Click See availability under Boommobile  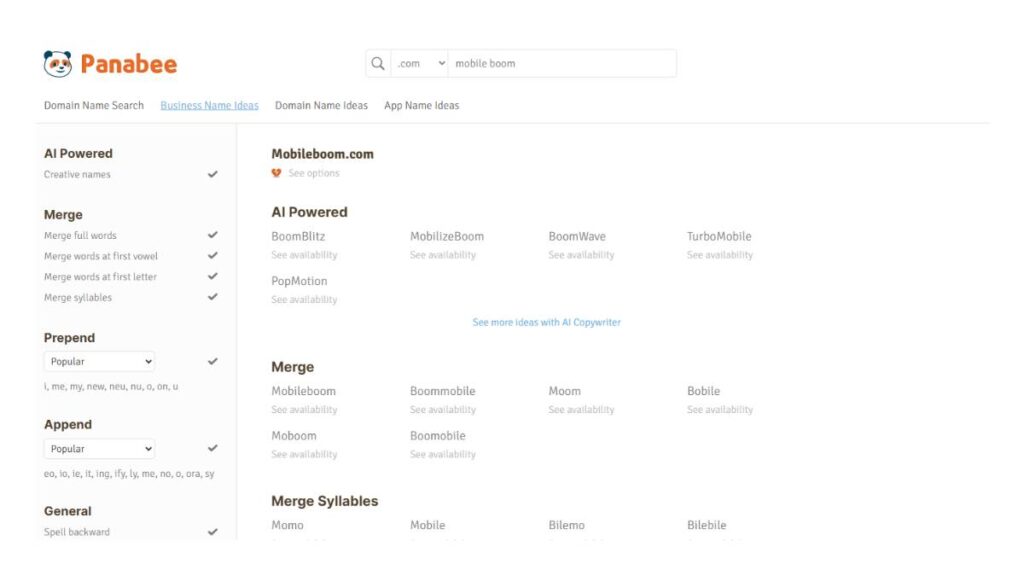[x=443, y=409]
